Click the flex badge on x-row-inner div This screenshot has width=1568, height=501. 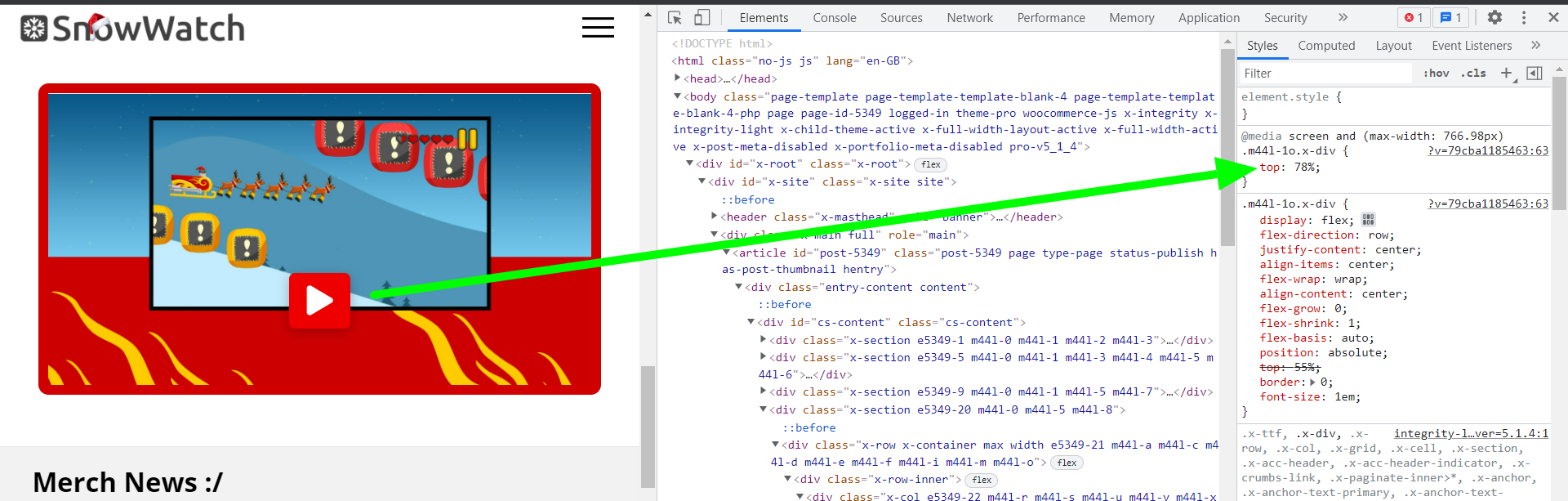click(x=982, y=480)
